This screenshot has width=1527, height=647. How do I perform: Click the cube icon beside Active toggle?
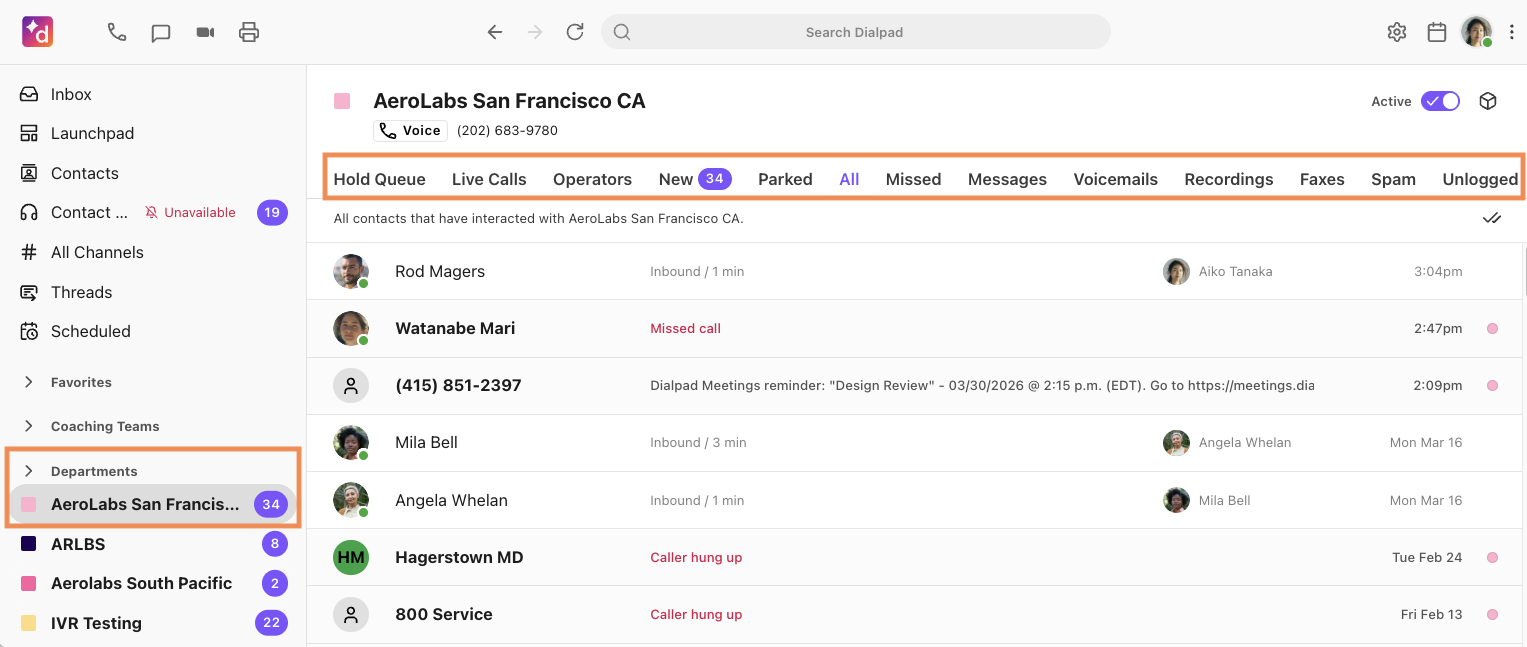tap(1488, 101)
